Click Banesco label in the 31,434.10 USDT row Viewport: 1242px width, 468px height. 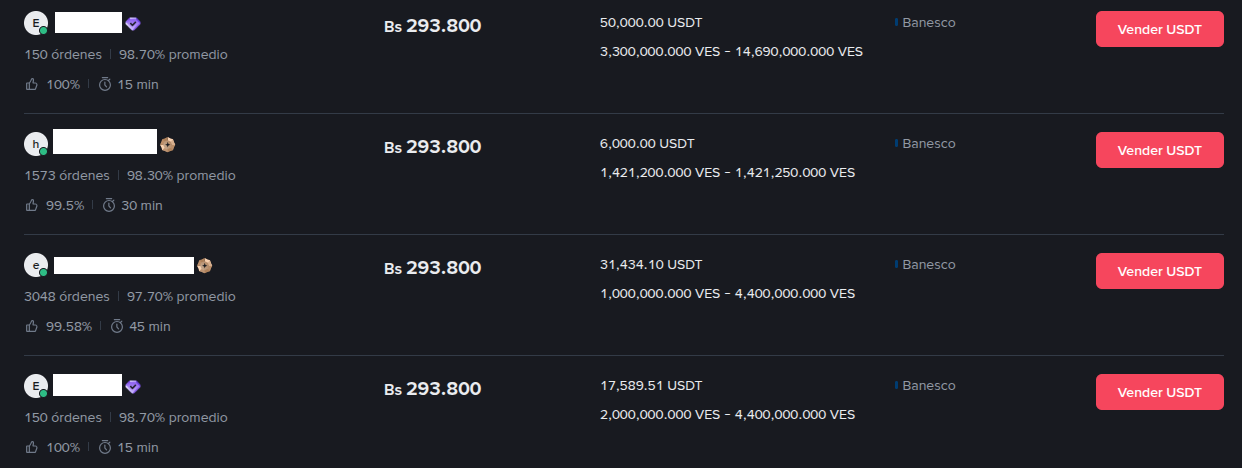(928, 265)
